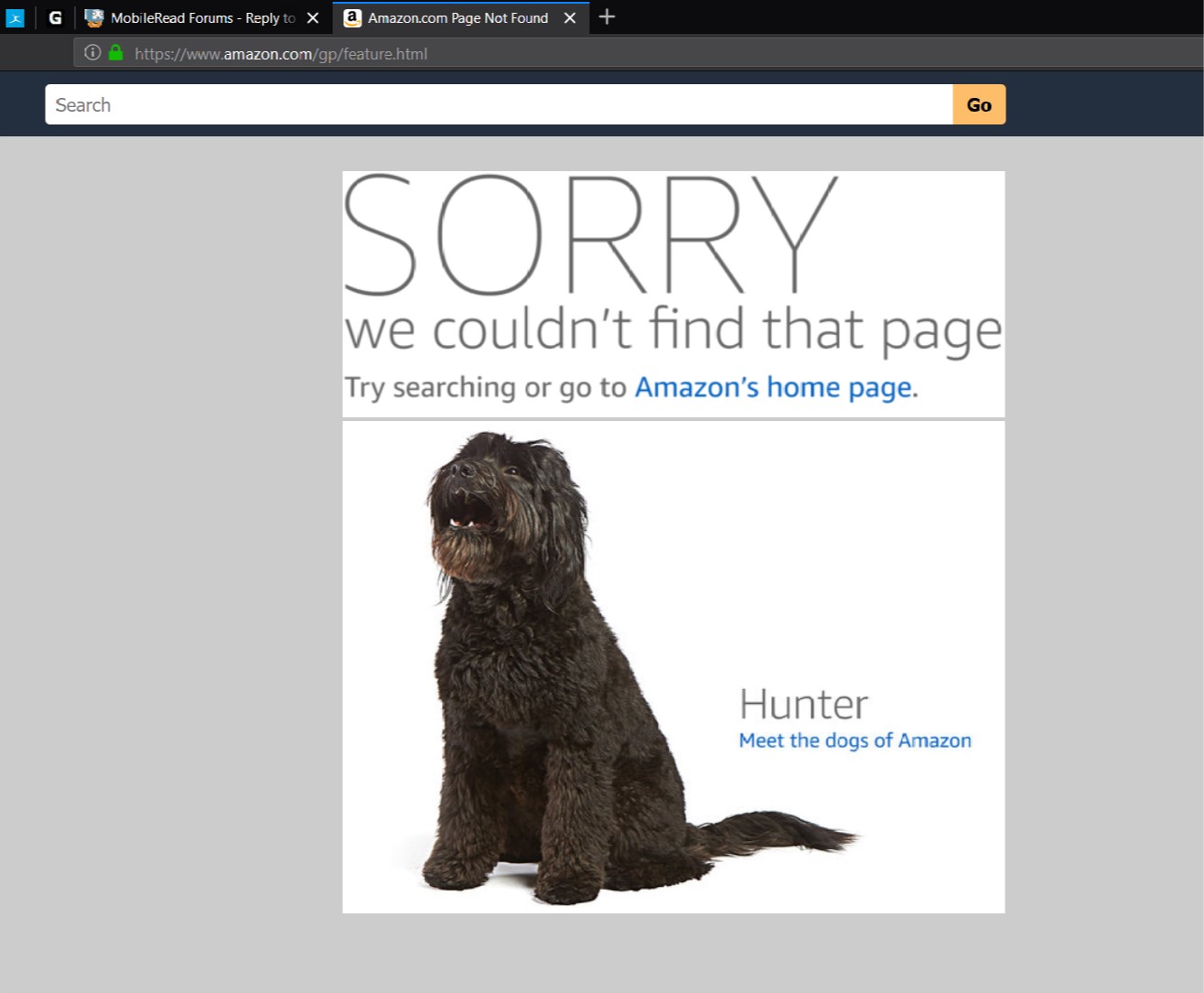Screen dimensions: 1204x993
Task: Focus the URL address bar
Action: 637,53
